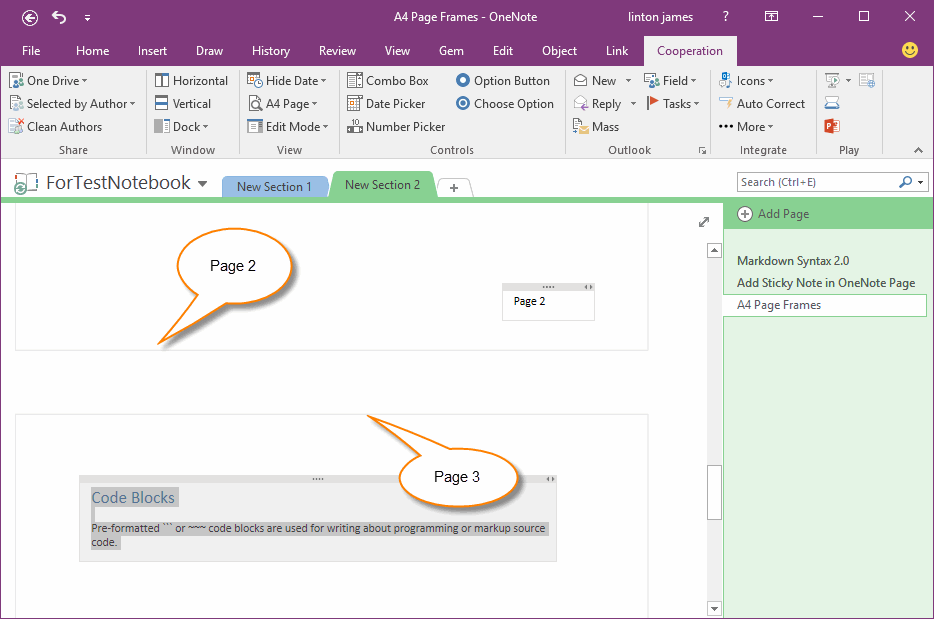934x619 pixels.
Task: Toggle Ribbon Display Options icon
Action: [771, 17]
